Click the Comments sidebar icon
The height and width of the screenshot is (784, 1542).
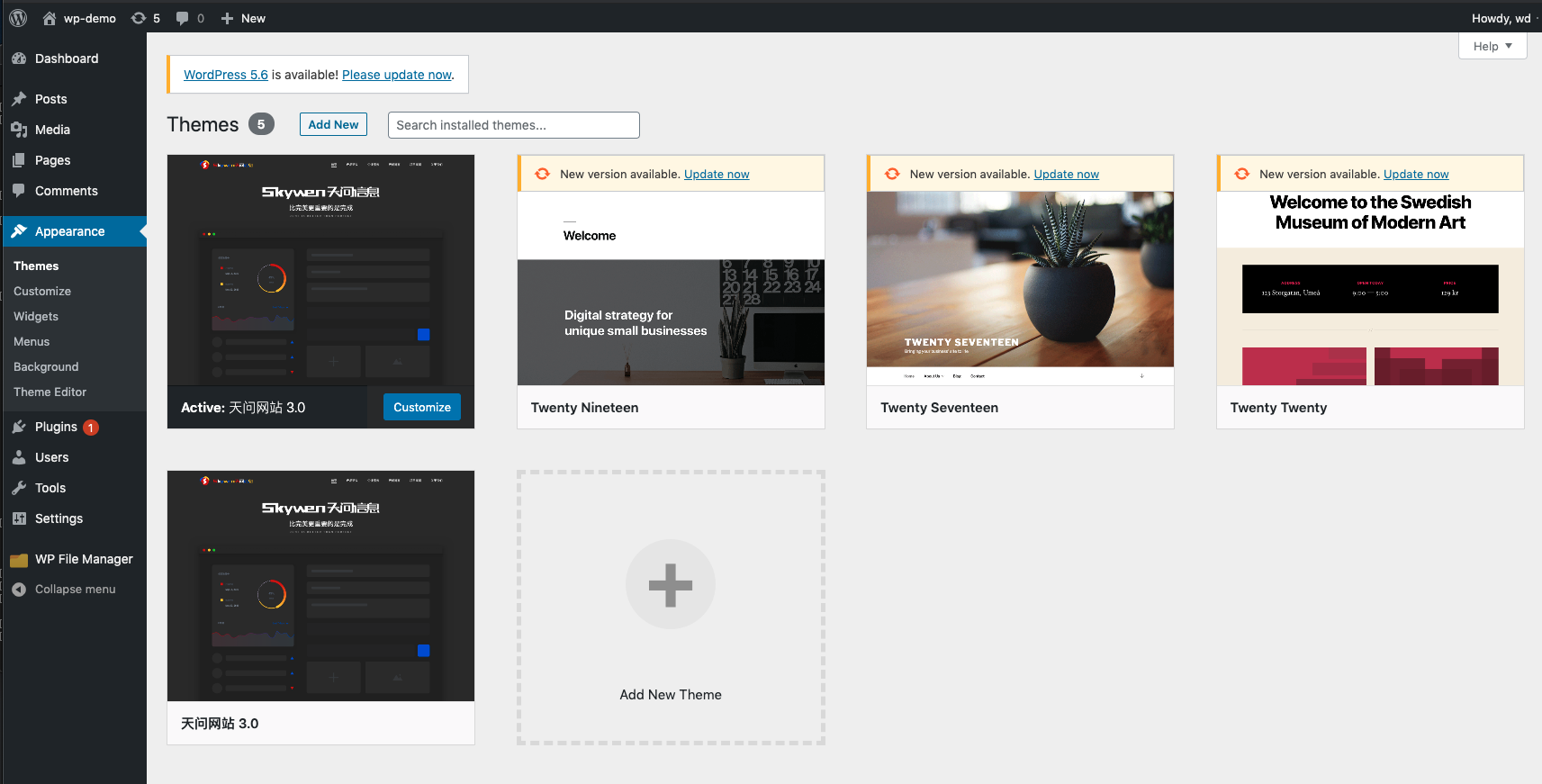pos(19,191)
